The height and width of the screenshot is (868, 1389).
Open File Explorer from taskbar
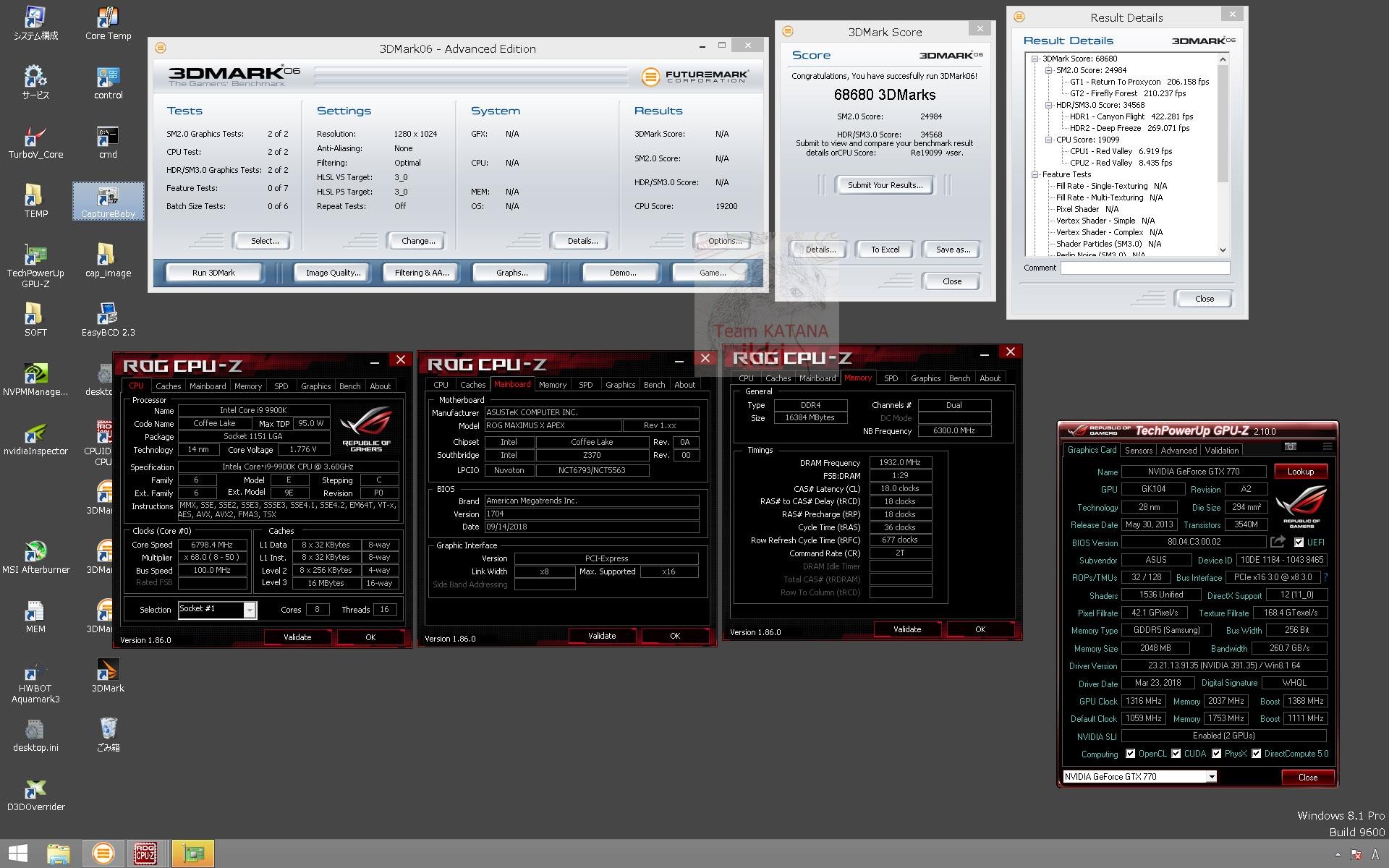coord(59,854)
